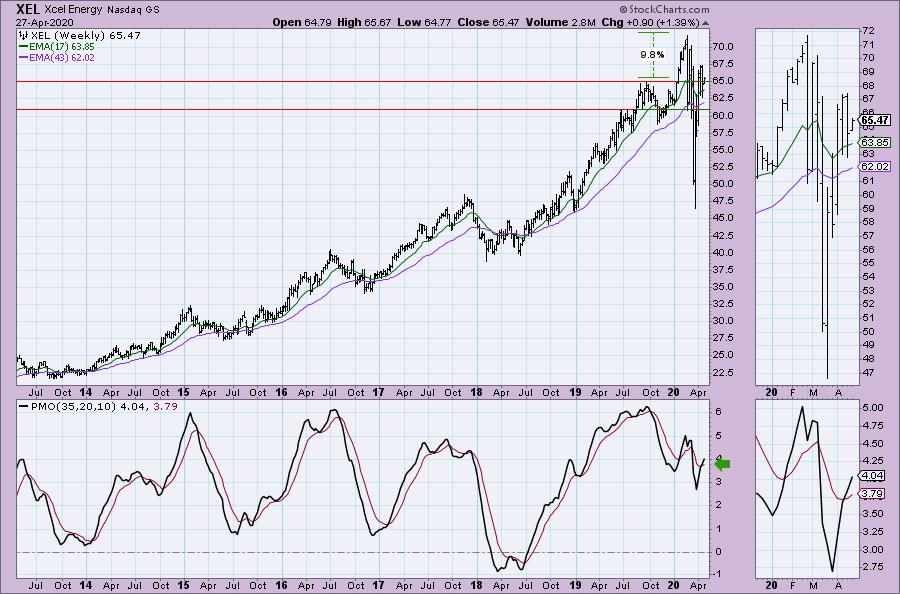Click the green arrow marker on PMO panel

pos(723,464)
